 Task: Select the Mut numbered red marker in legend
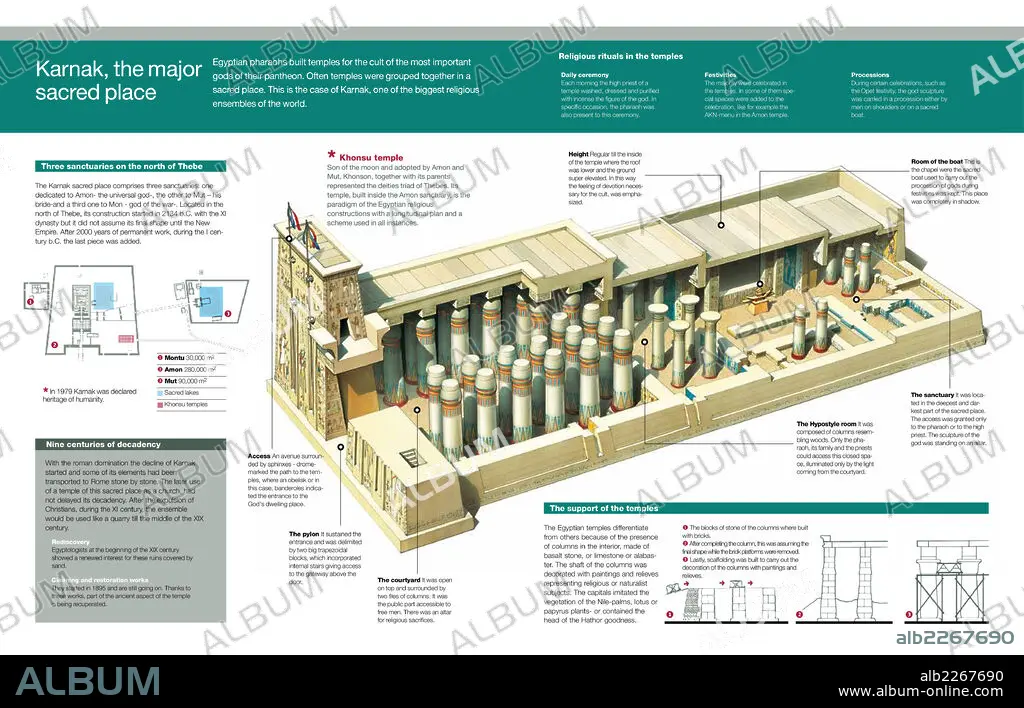coord(160,381)
